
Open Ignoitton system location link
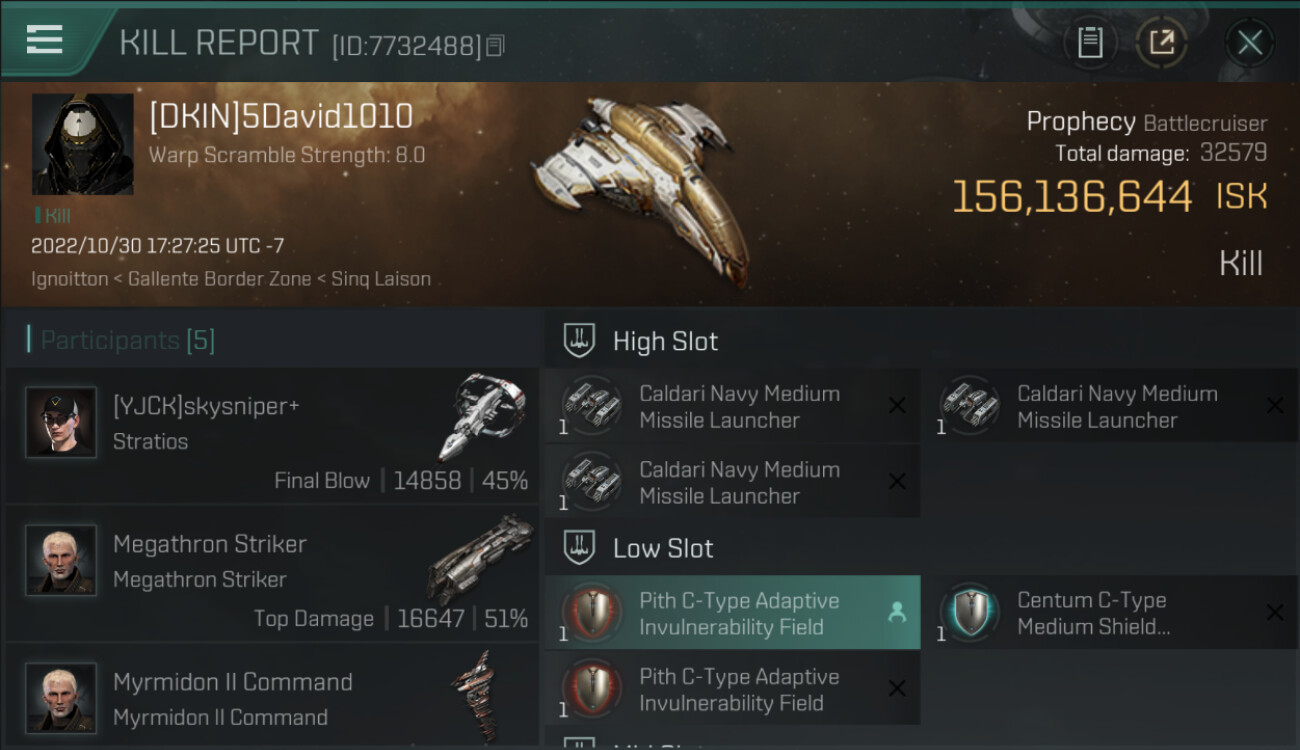(69, 279)
